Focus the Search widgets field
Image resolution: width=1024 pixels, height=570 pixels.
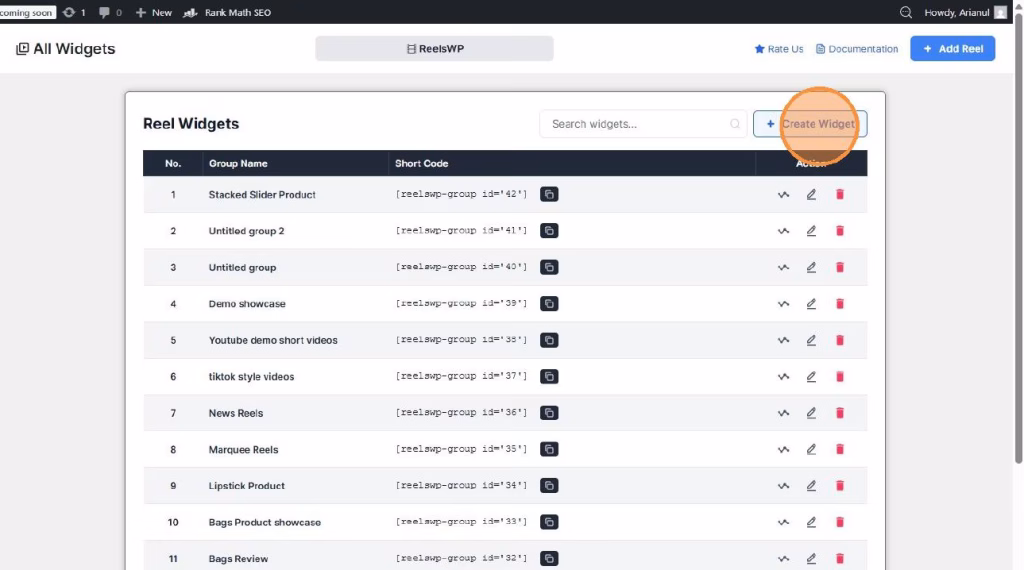(x=636, y=124)
